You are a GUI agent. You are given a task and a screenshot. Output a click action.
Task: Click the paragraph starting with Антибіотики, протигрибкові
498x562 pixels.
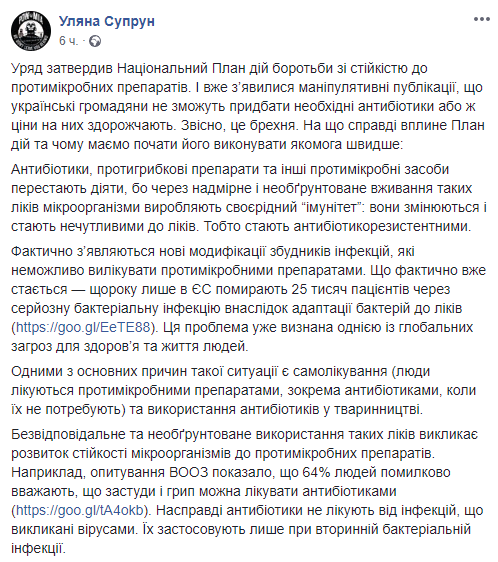point(249,198)
